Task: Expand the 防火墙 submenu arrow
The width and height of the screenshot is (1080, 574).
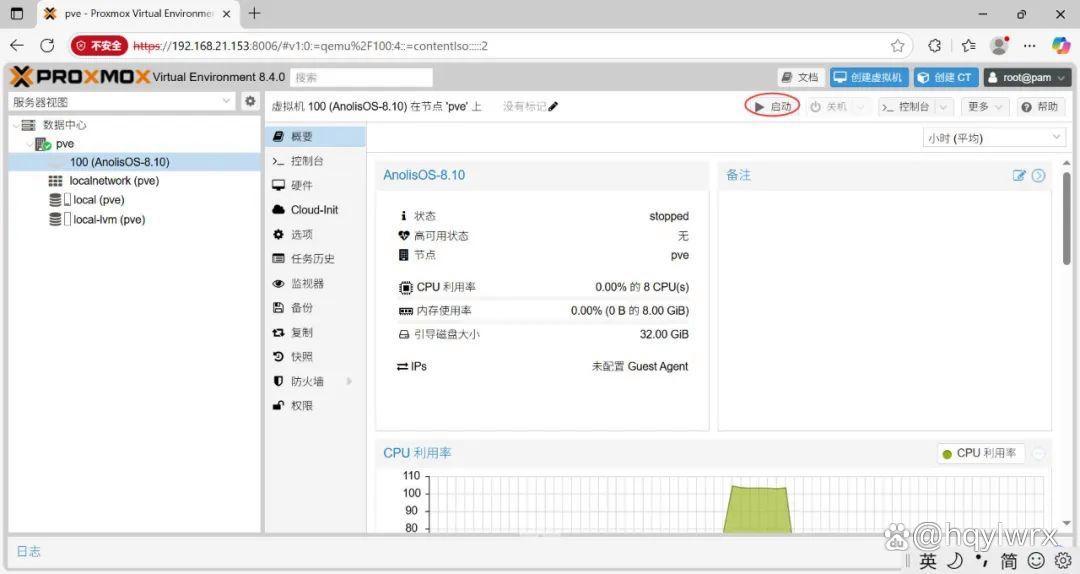Action: coord(349,381)
